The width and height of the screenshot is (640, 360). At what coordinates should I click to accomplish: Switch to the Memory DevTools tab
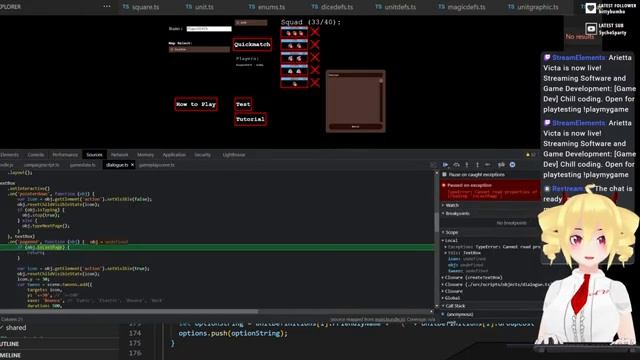145,155
